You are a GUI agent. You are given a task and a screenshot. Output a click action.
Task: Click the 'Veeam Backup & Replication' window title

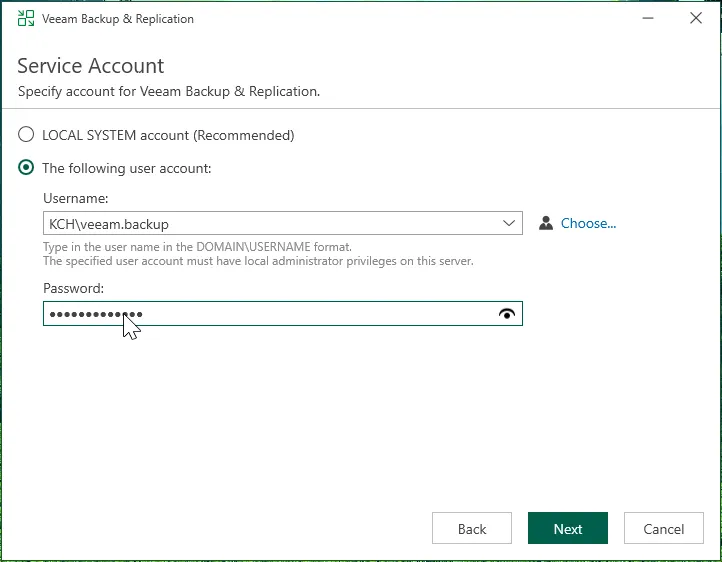(x=118, y=19)
